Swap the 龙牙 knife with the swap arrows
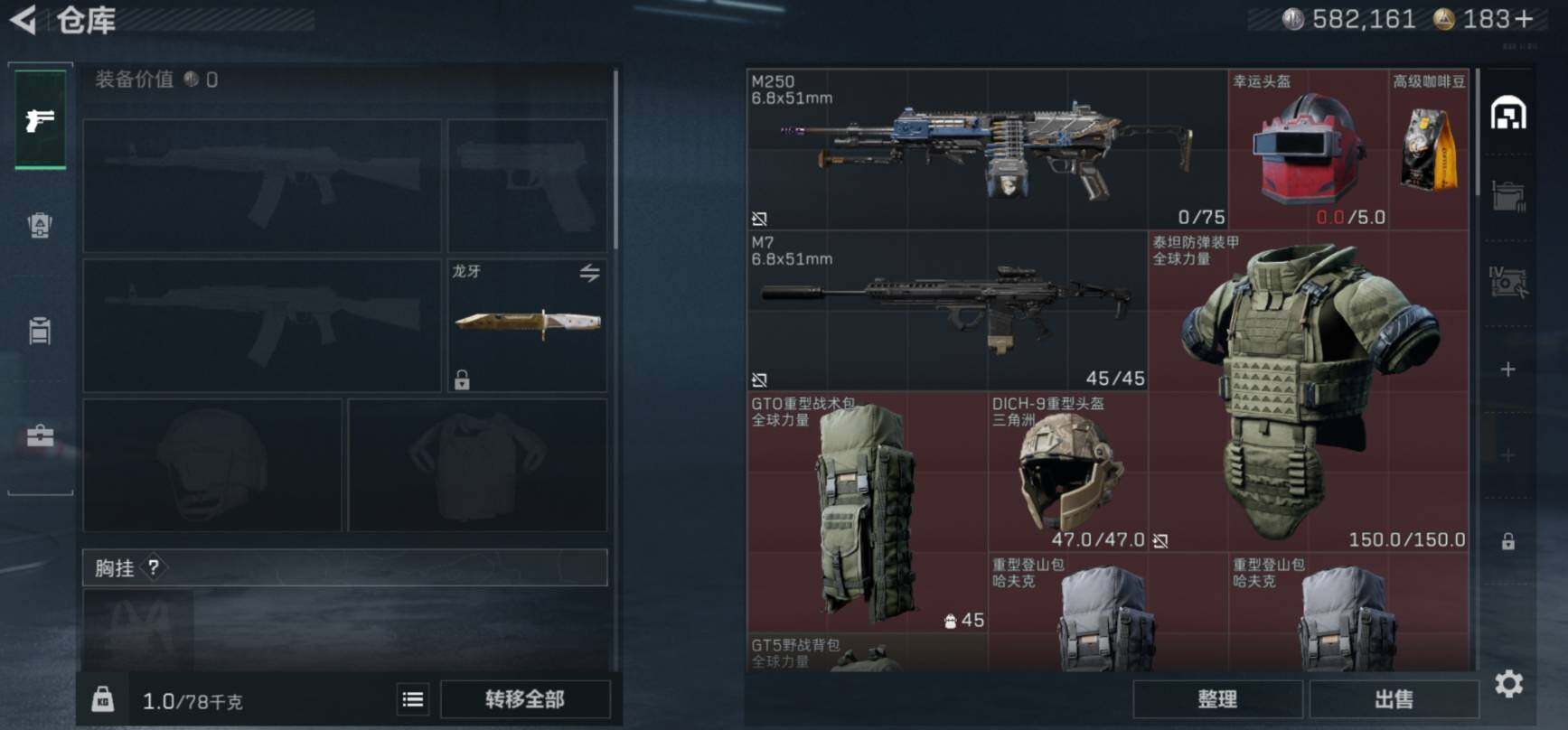 [x=589, y=272]
